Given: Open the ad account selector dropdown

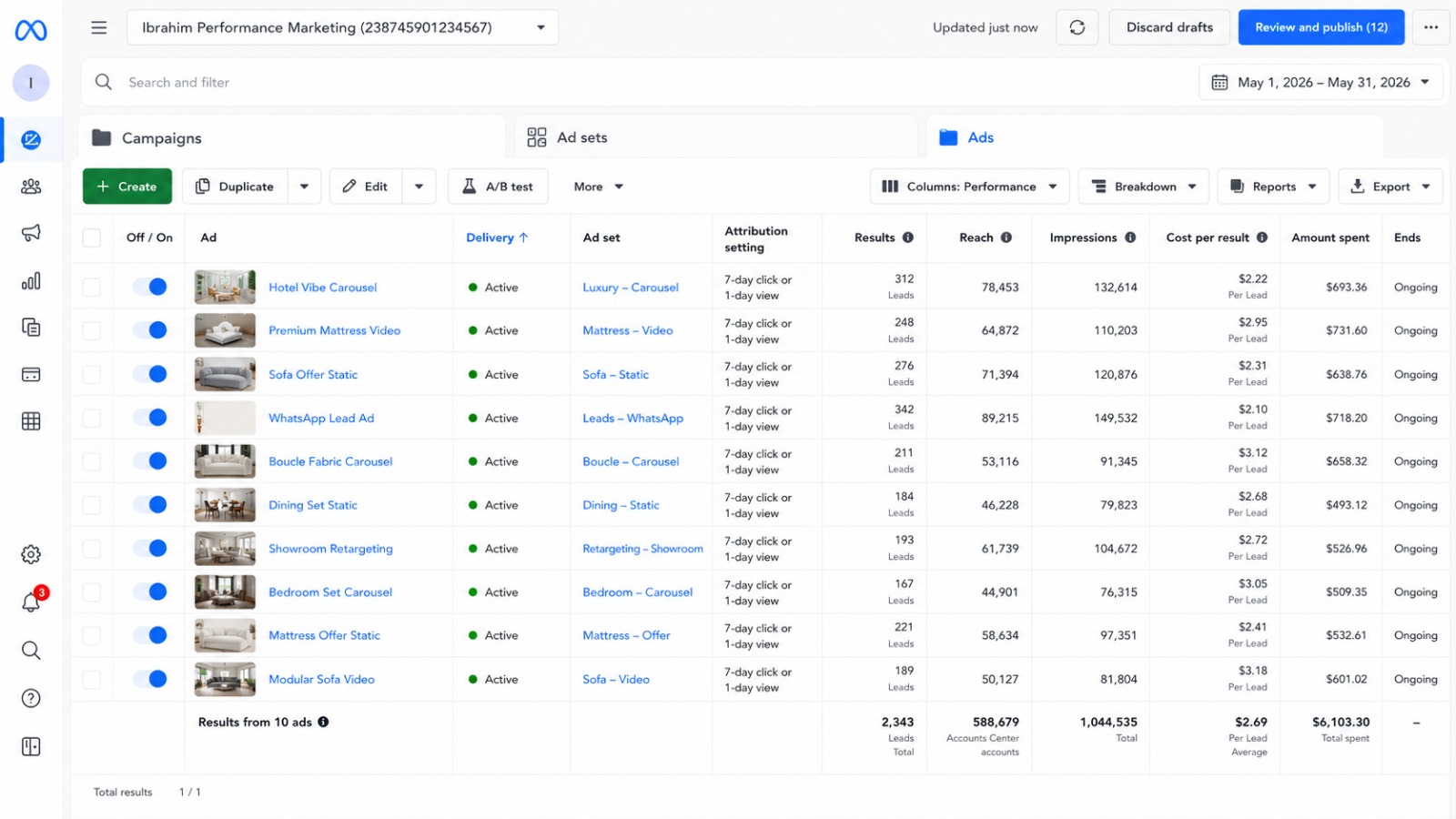Looking at the screenshot, I should click(x=343, y=27).
